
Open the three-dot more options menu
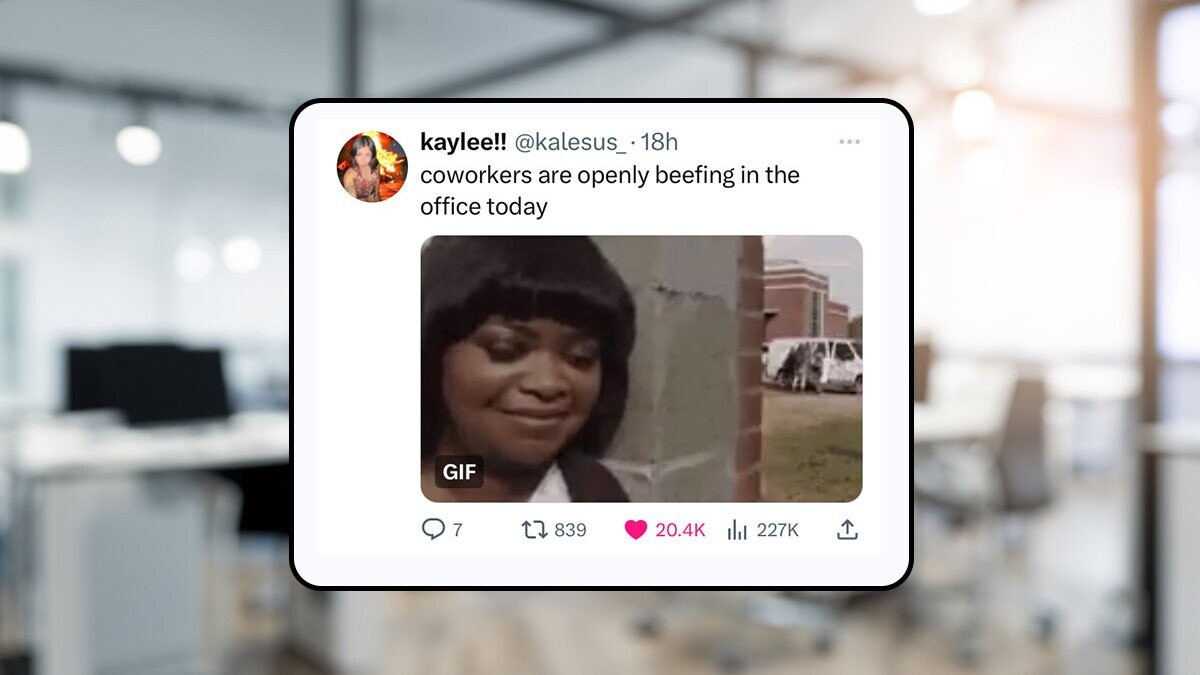pyautogui.click(x=849, y=142)
